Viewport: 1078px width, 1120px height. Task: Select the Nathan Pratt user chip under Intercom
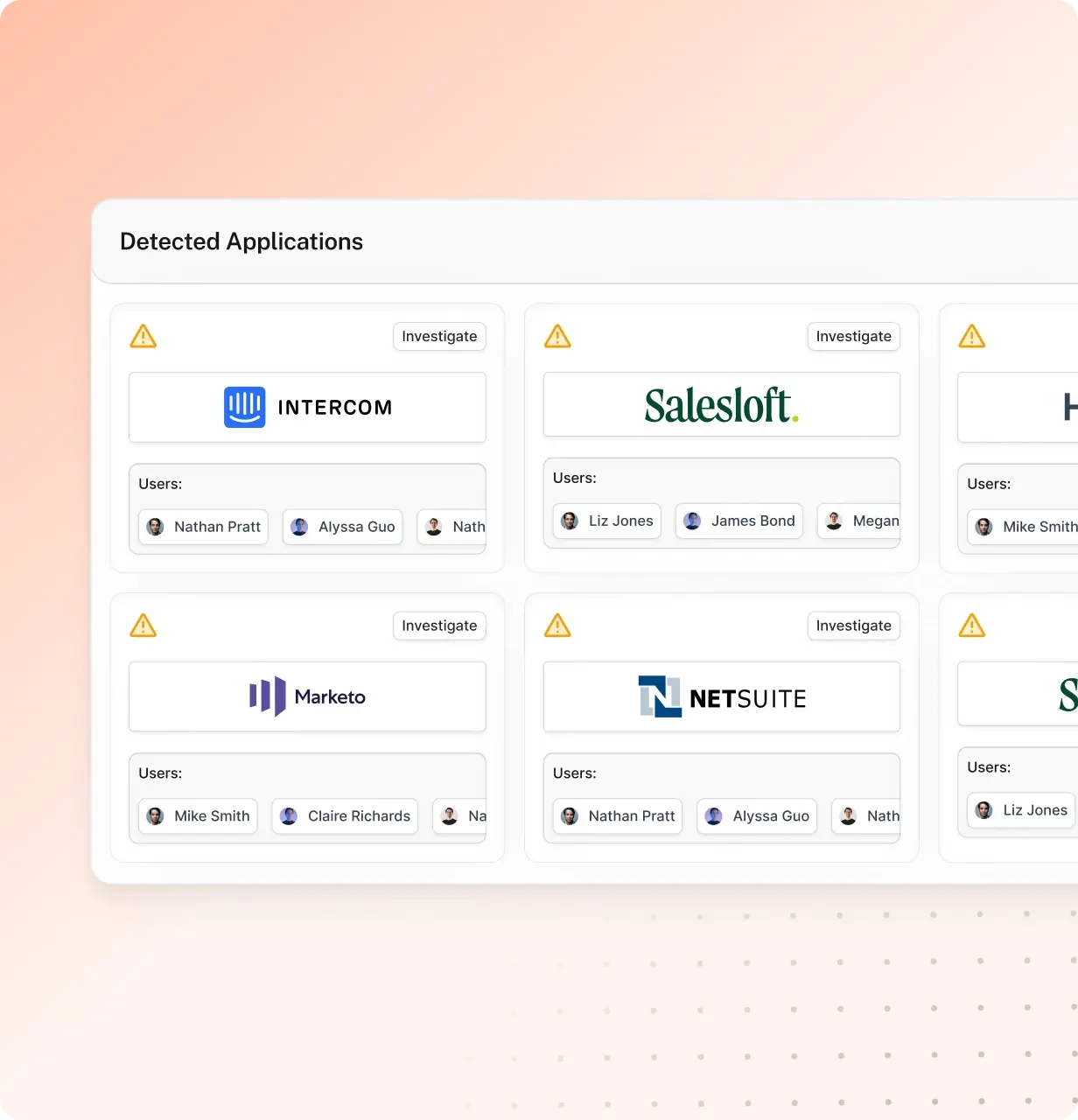pos(204,527)
